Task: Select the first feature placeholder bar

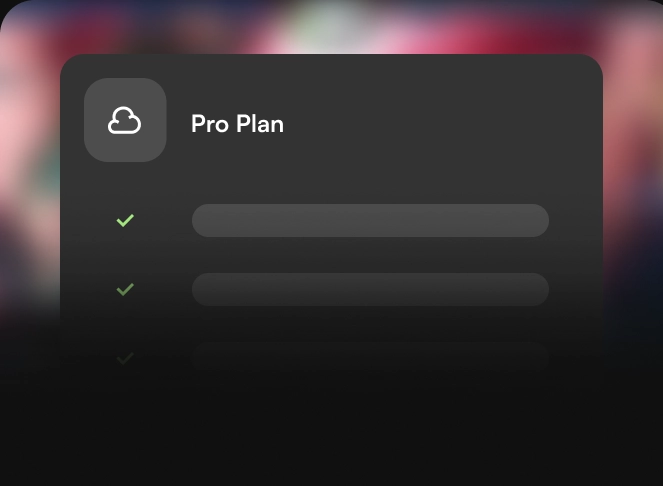Action: [370, 220]
